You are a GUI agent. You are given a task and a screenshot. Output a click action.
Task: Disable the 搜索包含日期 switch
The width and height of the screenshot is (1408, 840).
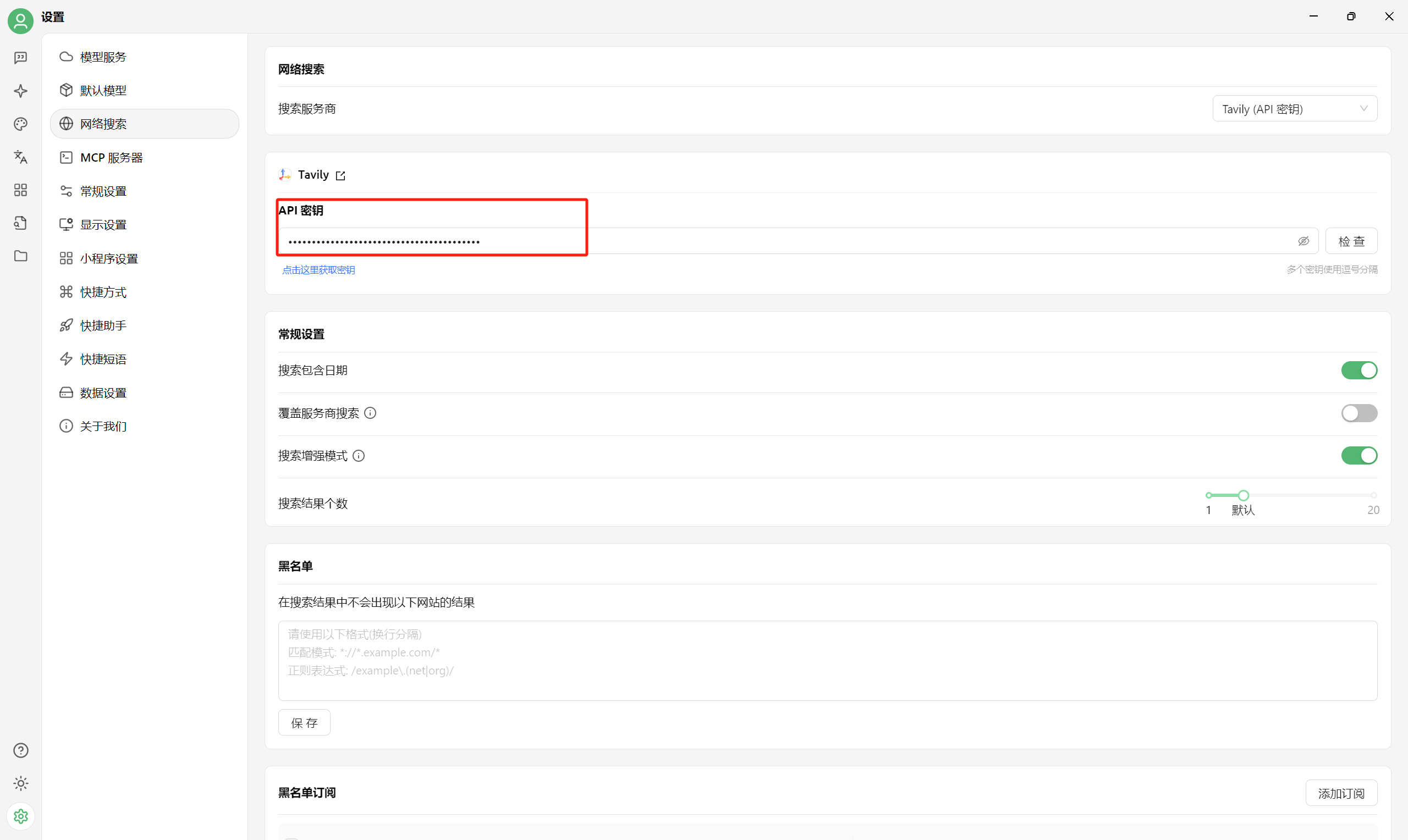coord(1358,370)
